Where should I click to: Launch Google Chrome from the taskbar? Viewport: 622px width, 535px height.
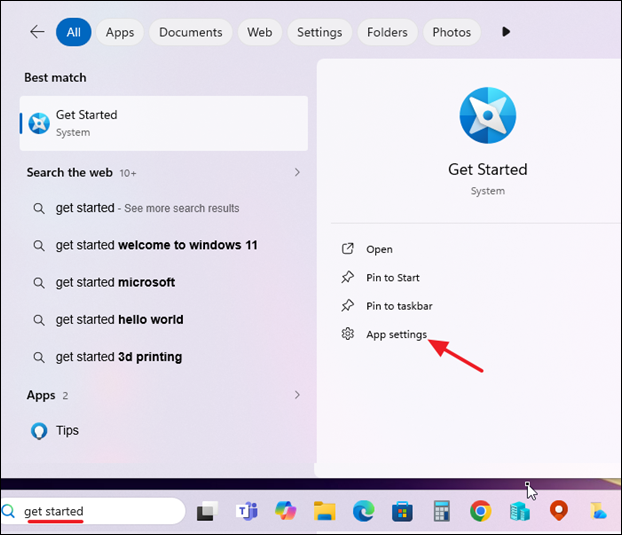[480, 511]
